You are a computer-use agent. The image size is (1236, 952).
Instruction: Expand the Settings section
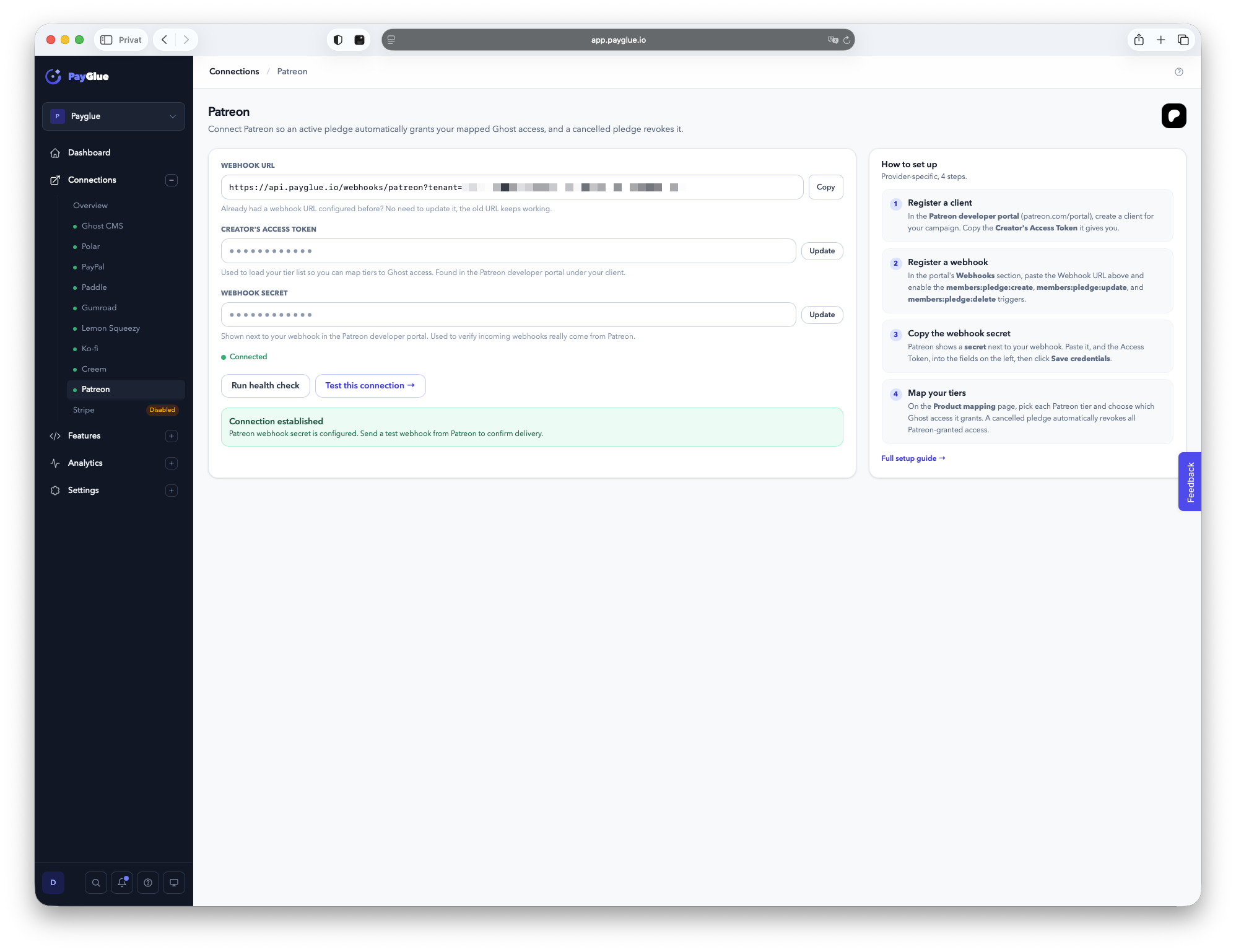click(x=172, y=491)
